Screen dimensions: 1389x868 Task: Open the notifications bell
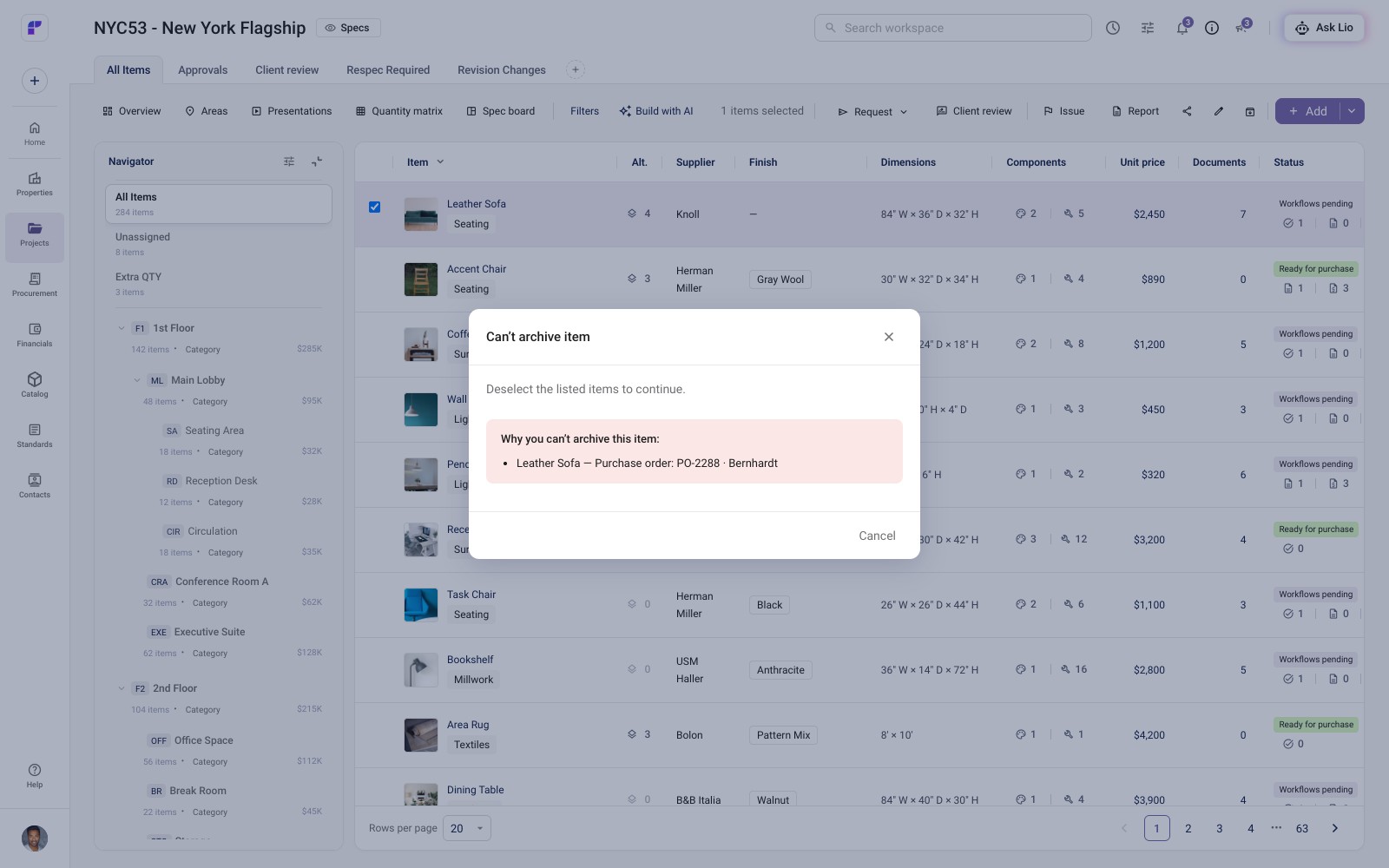[x=1182, y=28]
